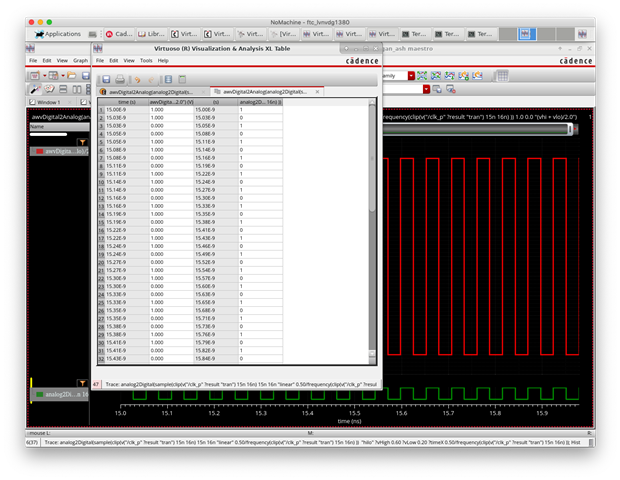This screenshot has height=480, width=620.
Task: Switch to the highlighted blue workspace in the pager
Action: click(x=526, y=34)
